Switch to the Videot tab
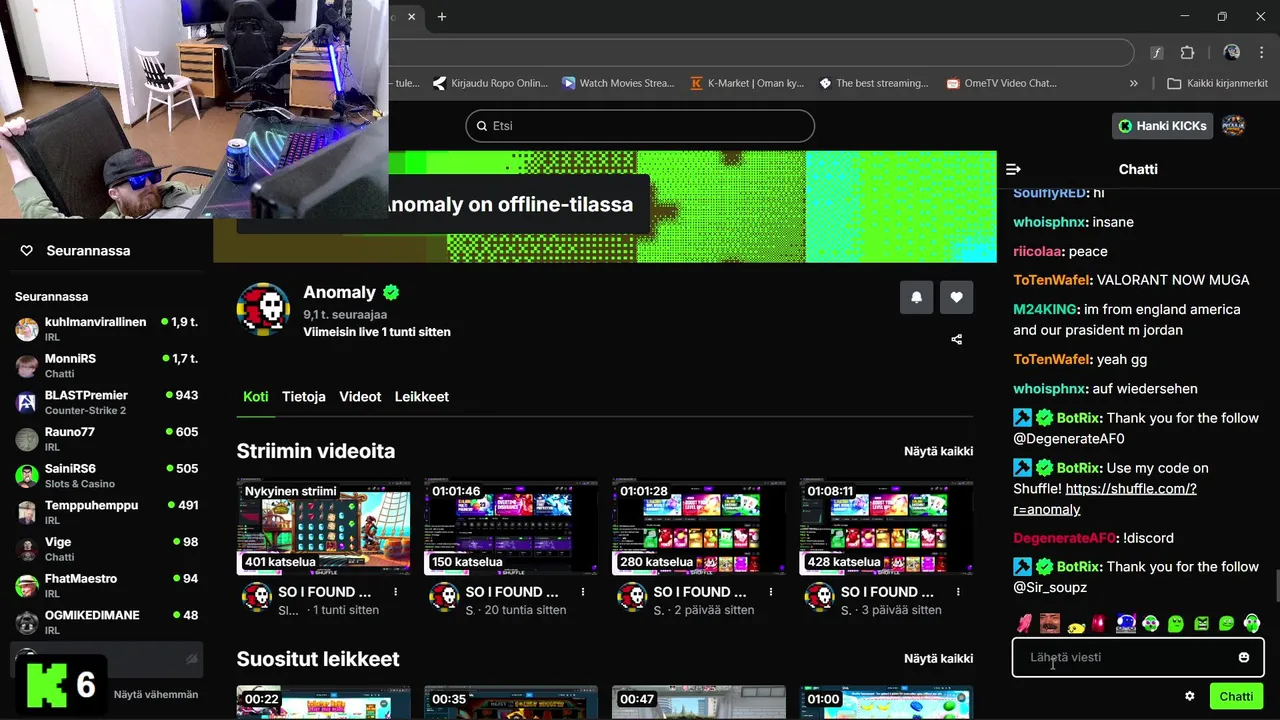This screenshot has height=720, width=1280. tap(360, 397)
